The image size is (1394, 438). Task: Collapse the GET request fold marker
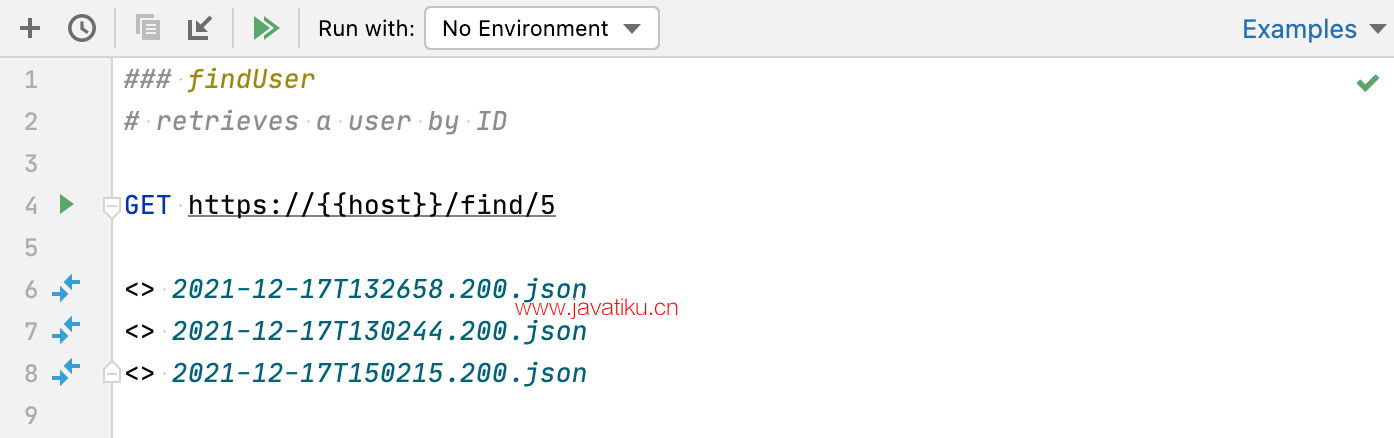tap(112, 207)
